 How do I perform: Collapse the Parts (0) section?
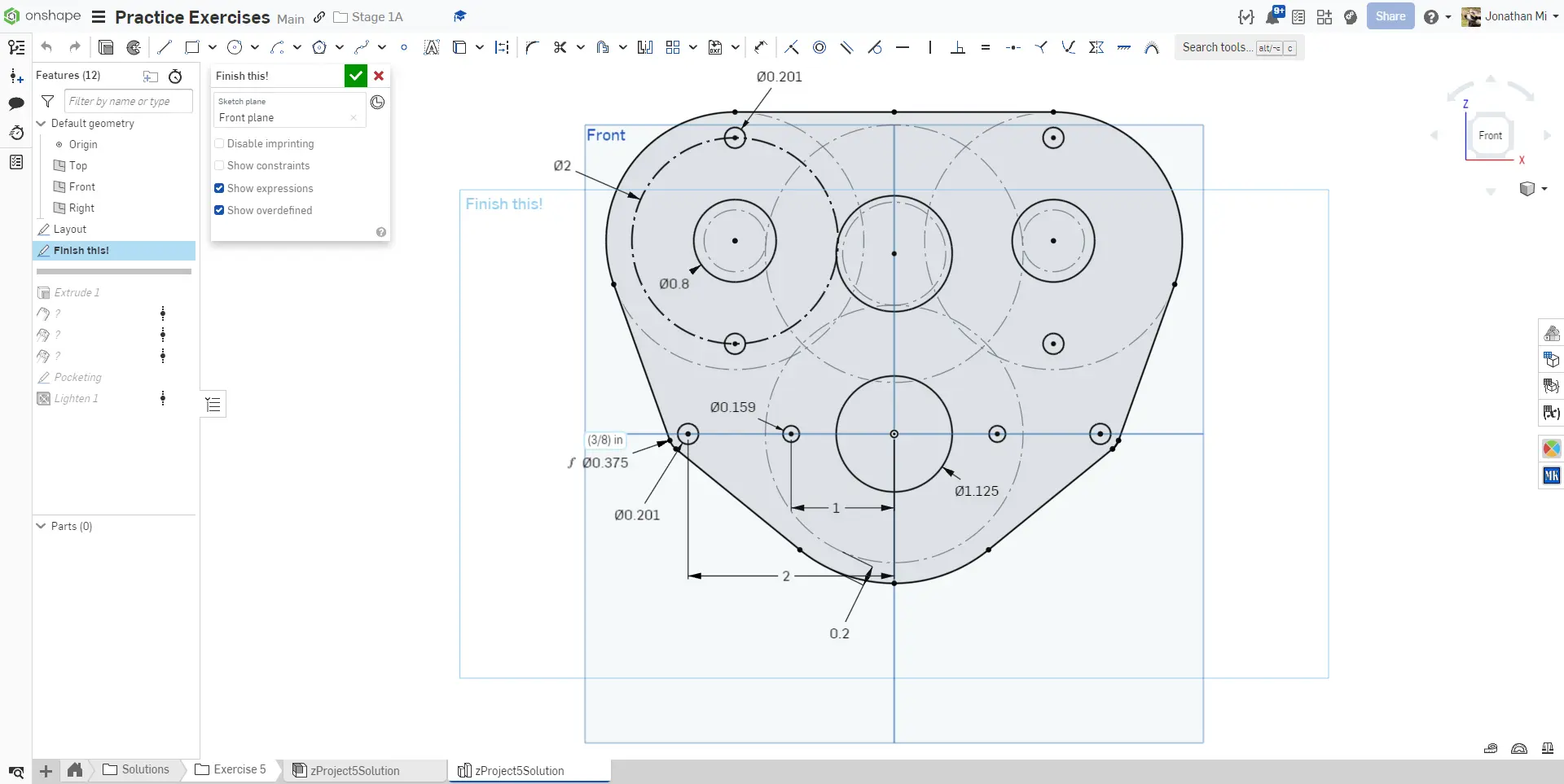(x=42, y=526)
